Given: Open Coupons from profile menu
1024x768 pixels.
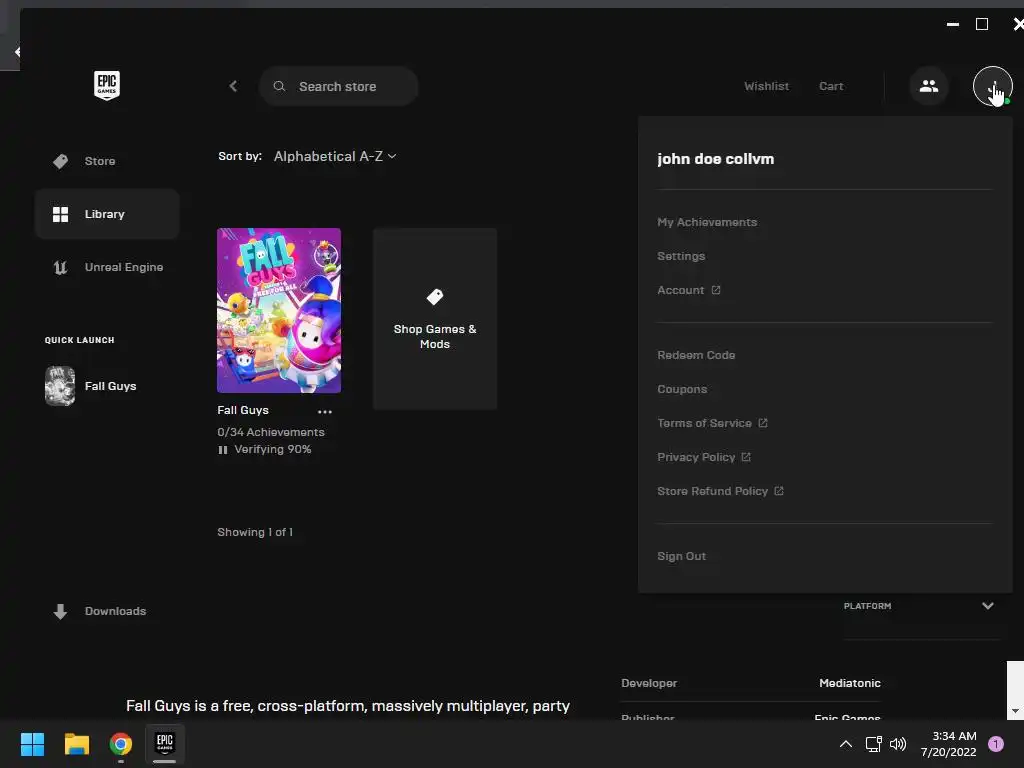Looking at the screenshot, I should point(682,389).
